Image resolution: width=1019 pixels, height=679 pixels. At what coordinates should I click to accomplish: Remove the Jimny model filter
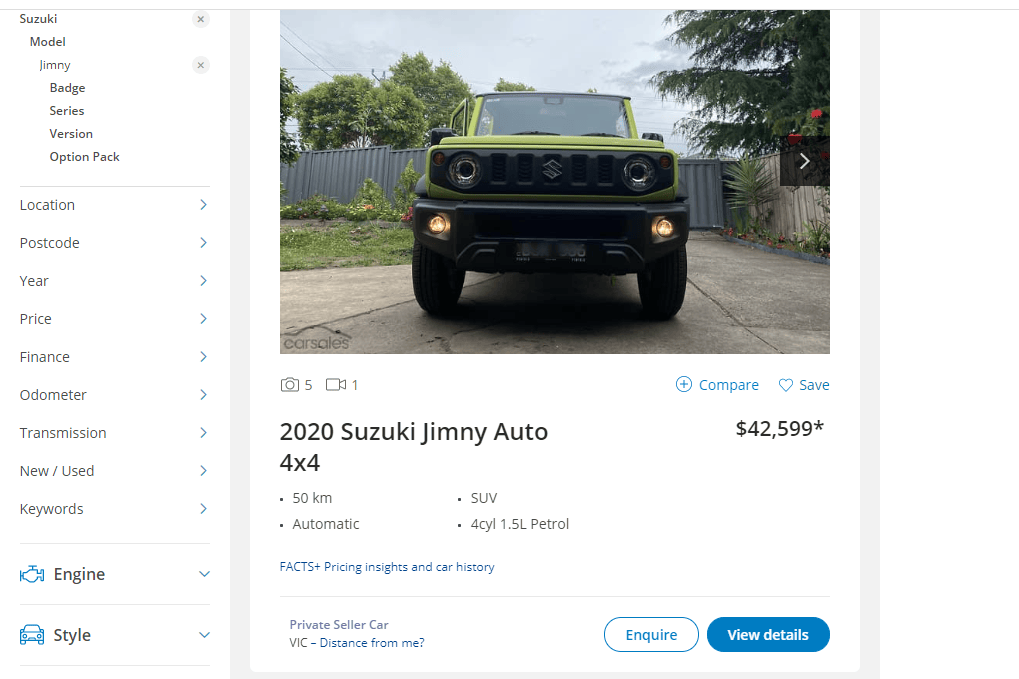(201, 65)
